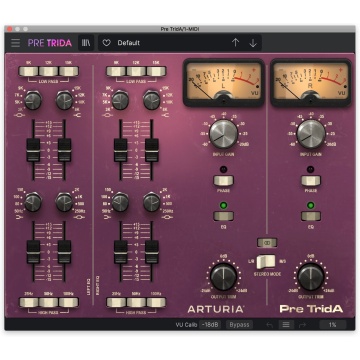Click Left EQ high-mid bell frequency knob
The image size is (360, 360).
point(33,100)
